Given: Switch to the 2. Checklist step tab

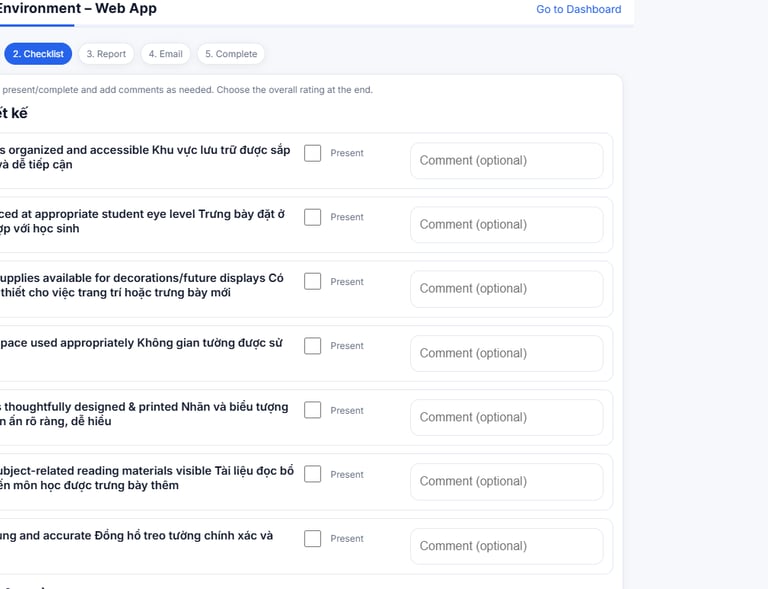Looking at the screenshot, I should click(x=38, y=54).
